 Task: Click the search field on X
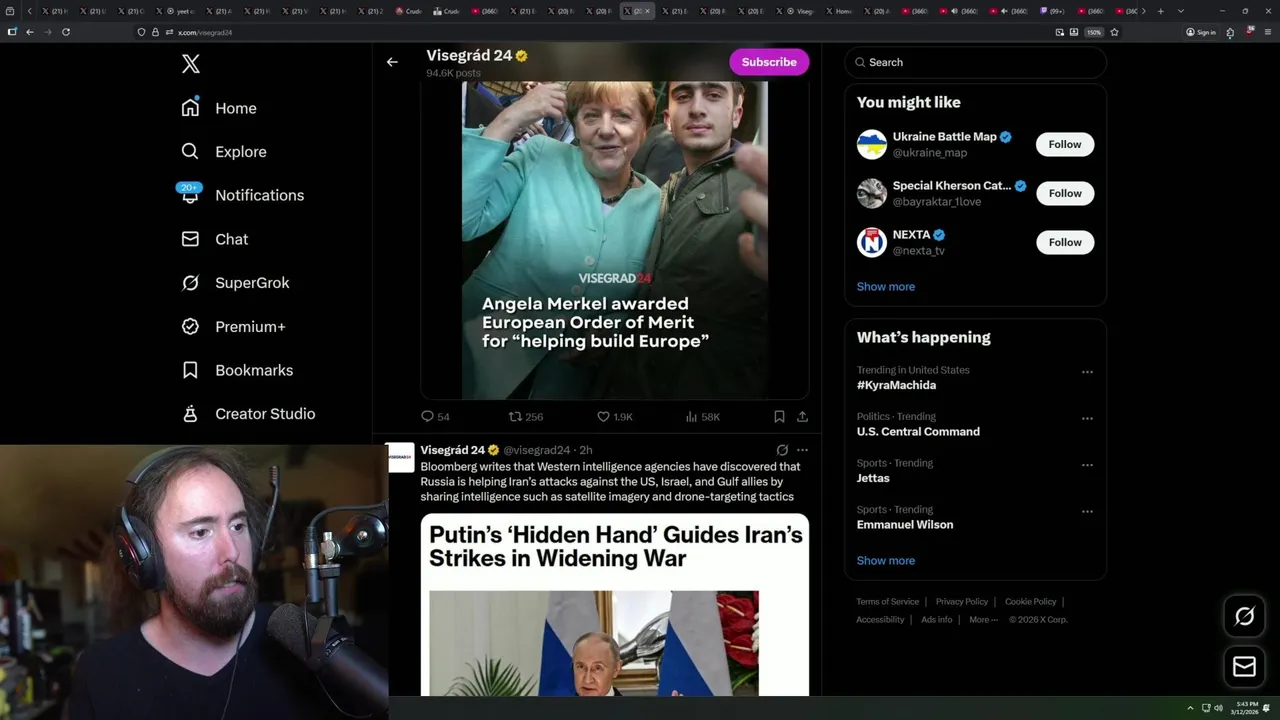[975, 62]
